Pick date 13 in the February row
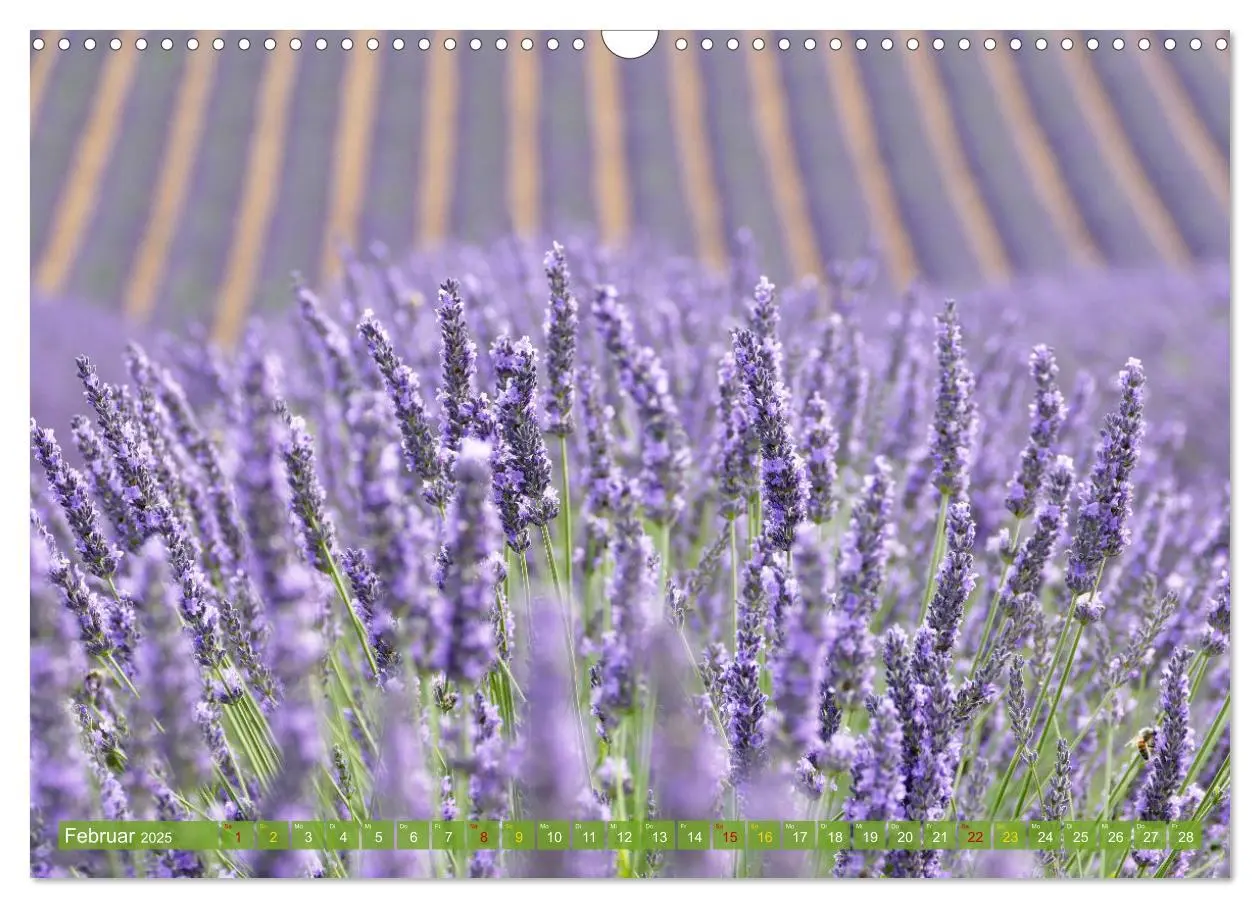1260x908 pixels. 658,836
